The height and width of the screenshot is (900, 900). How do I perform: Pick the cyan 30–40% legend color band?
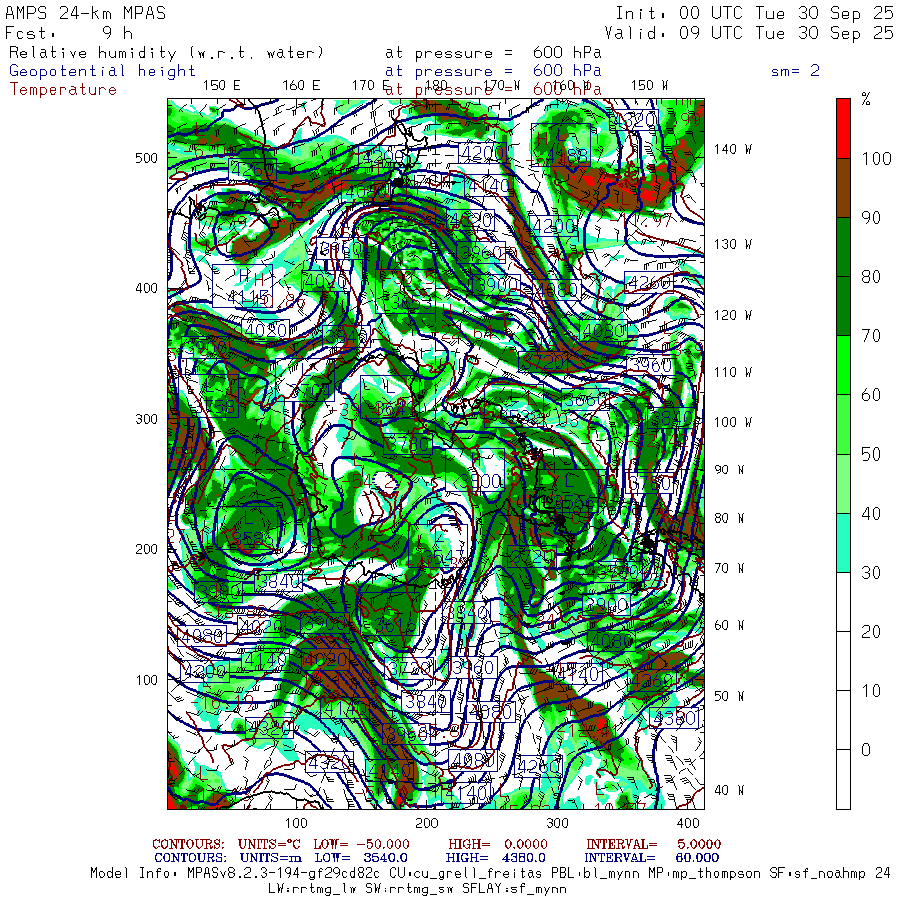point(843,542)
